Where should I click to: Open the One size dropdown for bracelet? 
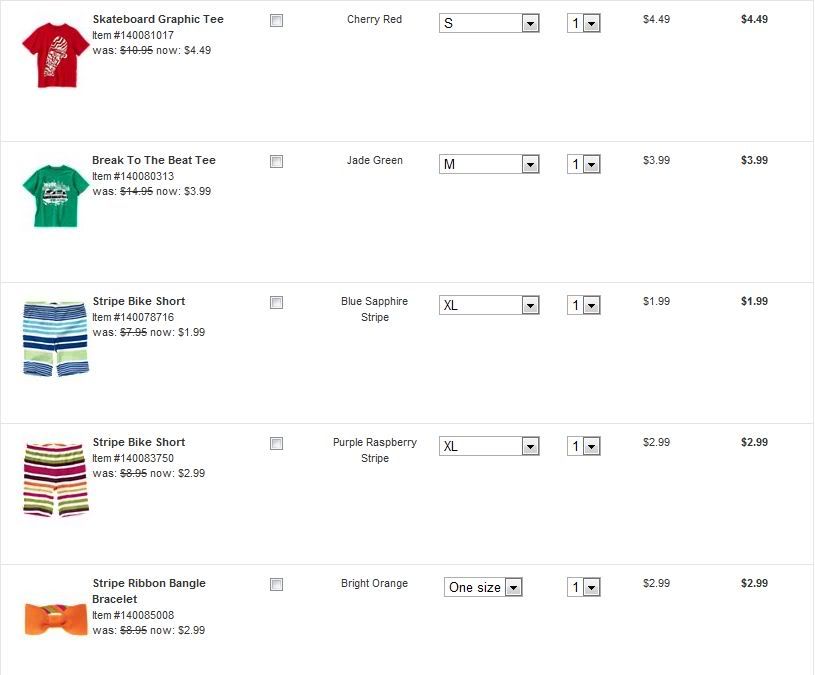tap(483, 588)
